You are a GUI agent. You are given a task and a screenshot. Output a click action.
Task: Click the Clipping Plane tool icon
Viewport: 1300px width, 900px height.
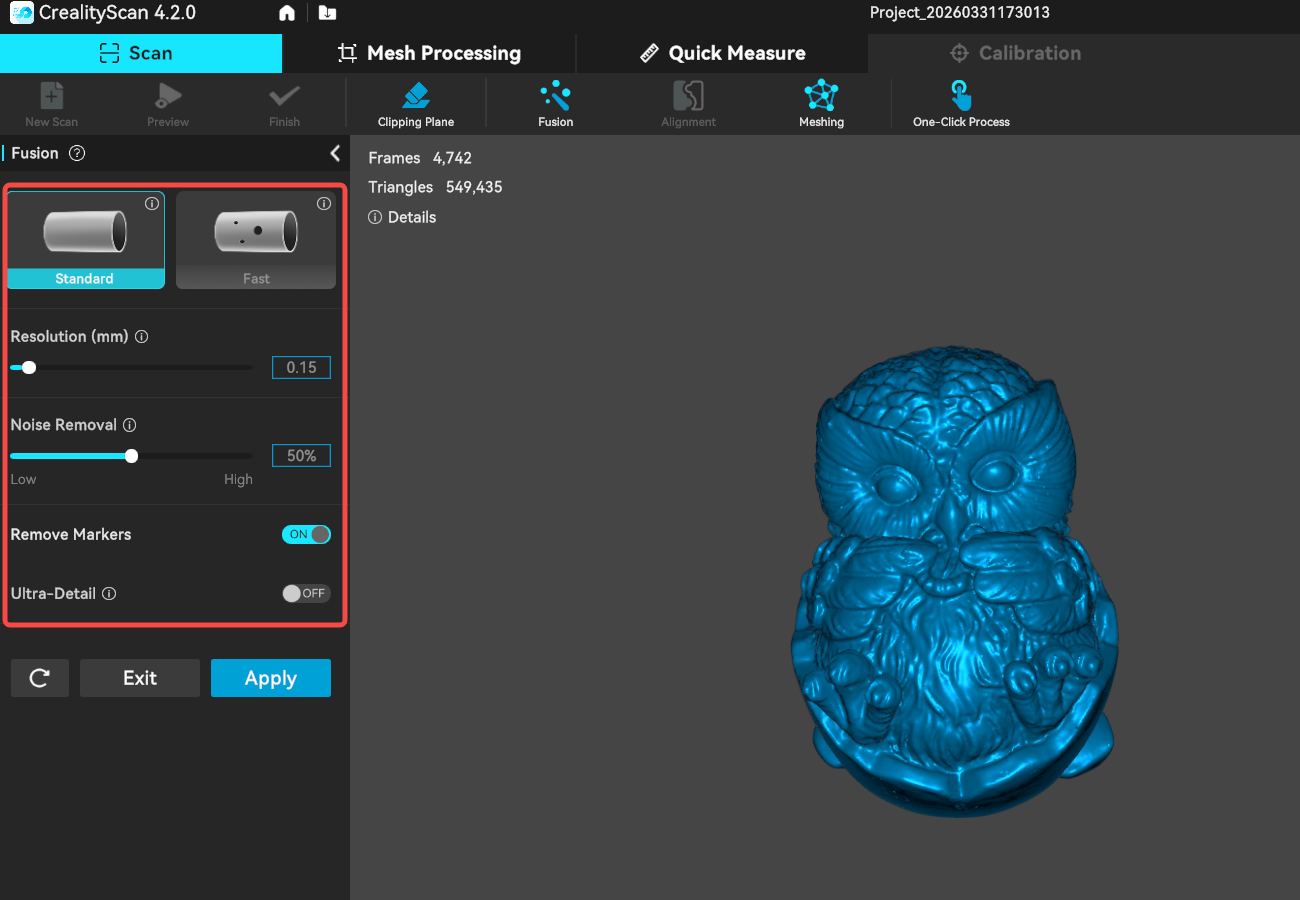pyautogui.click(x=415, y=97)
